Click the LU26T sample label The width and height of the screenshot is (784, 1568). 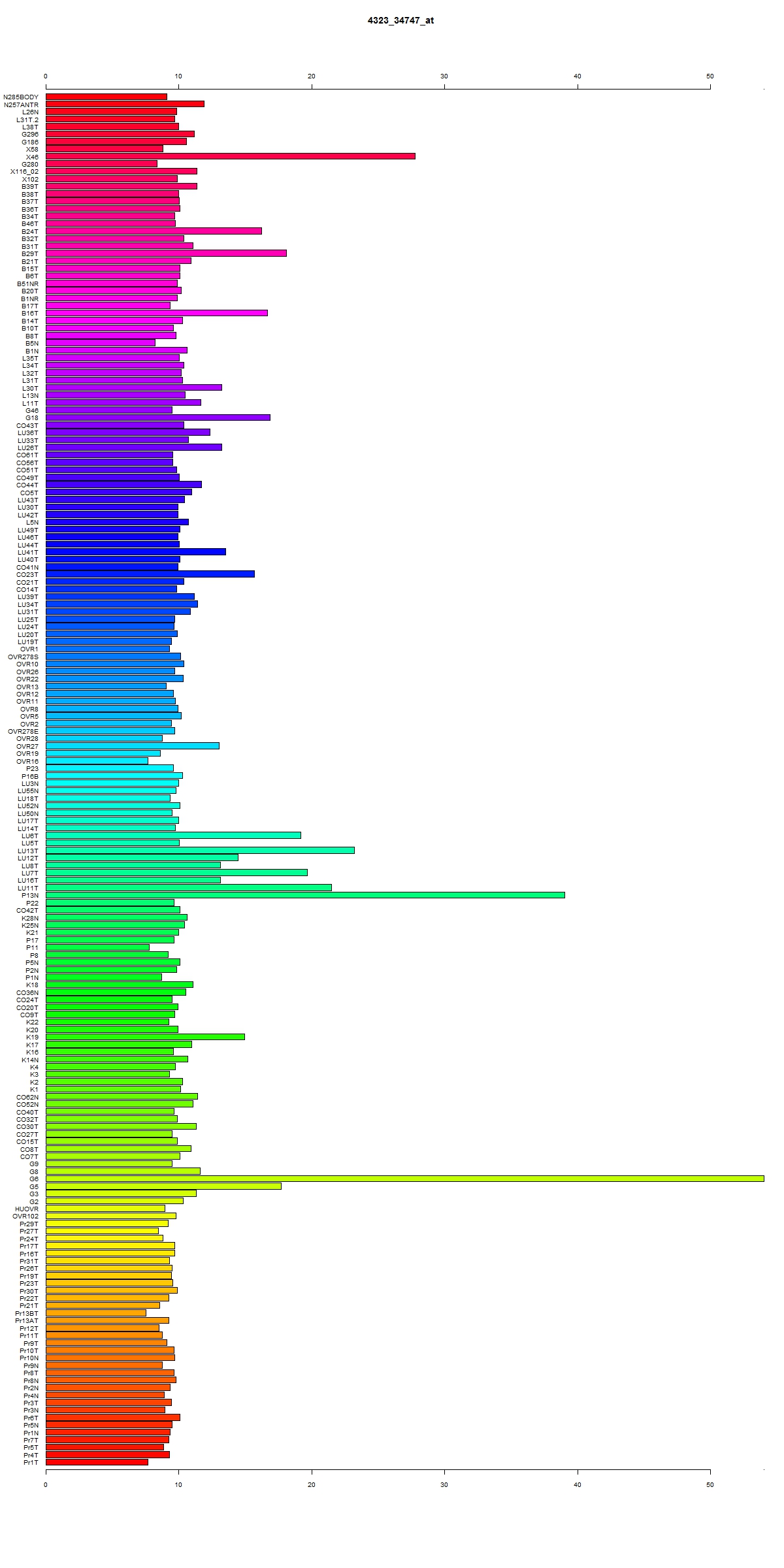(x=28, y=448)
